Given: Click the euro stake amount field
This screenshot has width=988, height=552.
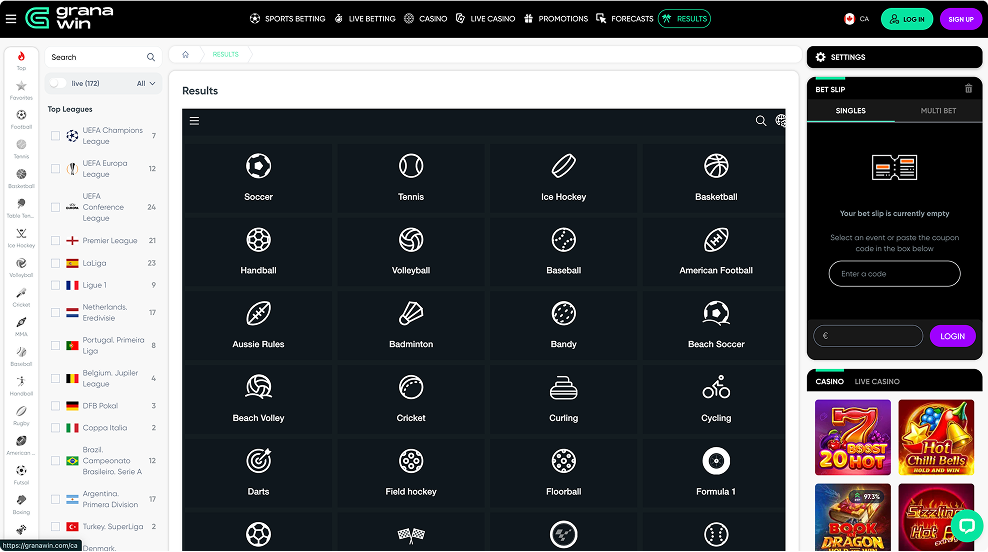Looking at the screenshot, I should pyautogui.click(x=868, y=336).
